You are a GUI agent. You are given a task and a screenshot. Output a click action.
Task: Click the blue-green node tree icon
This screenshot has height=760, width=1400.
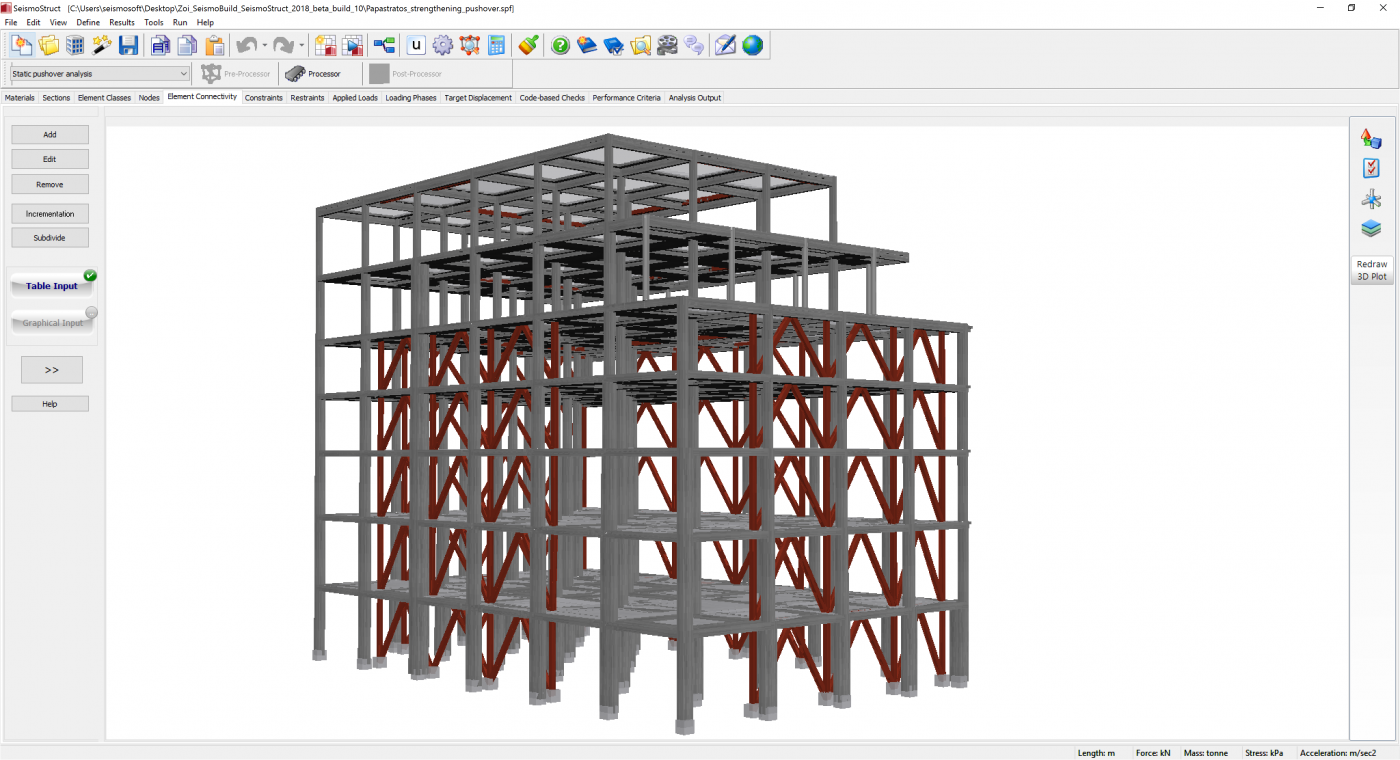coord(384,45)
